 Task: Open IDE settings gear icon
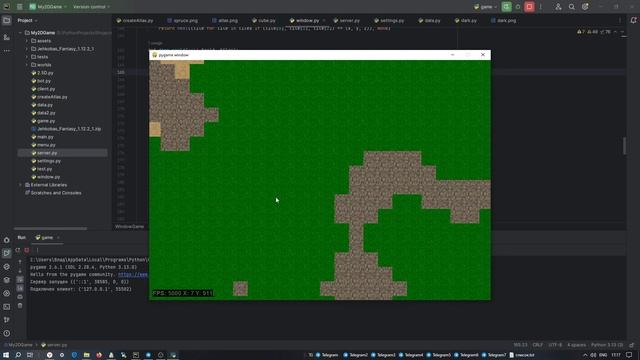coord(585,7)
